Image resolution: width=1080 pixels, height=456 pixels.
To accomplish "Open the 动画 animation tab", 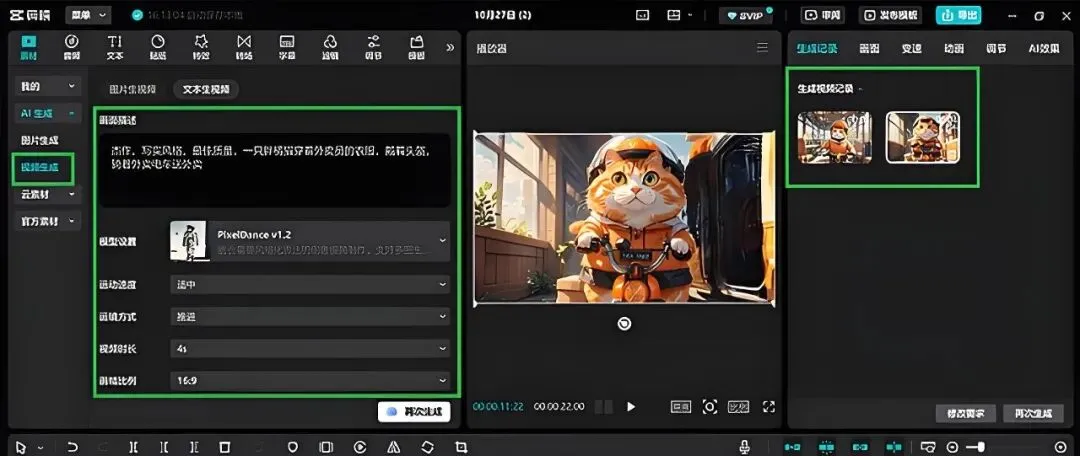I will pyautogui.click(x=953, y=48).
